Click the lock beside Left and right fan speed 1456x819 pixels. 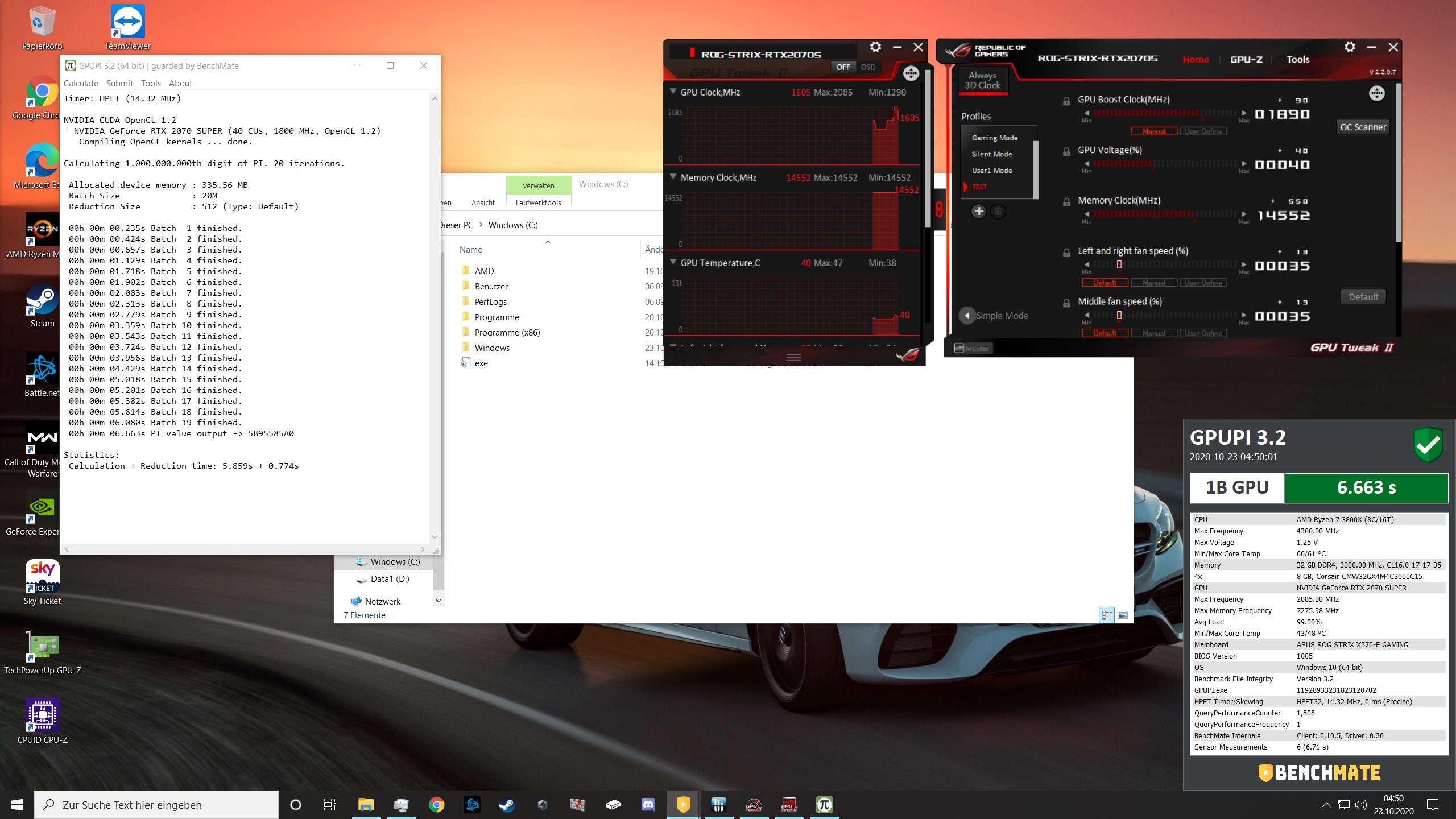[1066, 253]
